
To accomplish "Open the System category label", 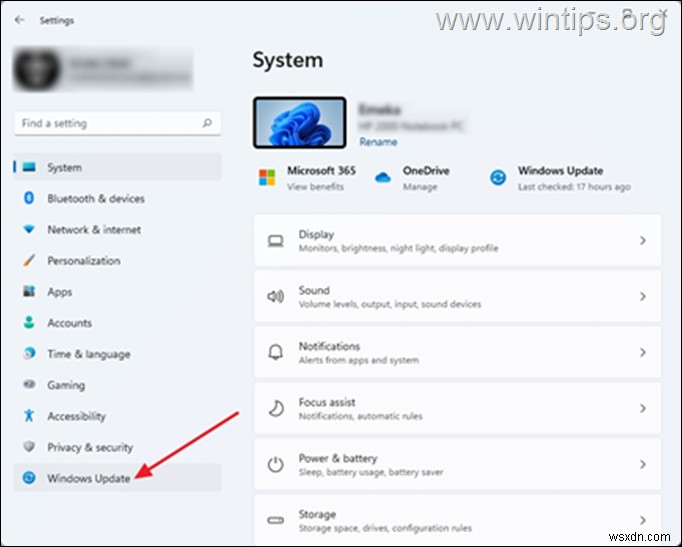I will click(x=64, y=167).
